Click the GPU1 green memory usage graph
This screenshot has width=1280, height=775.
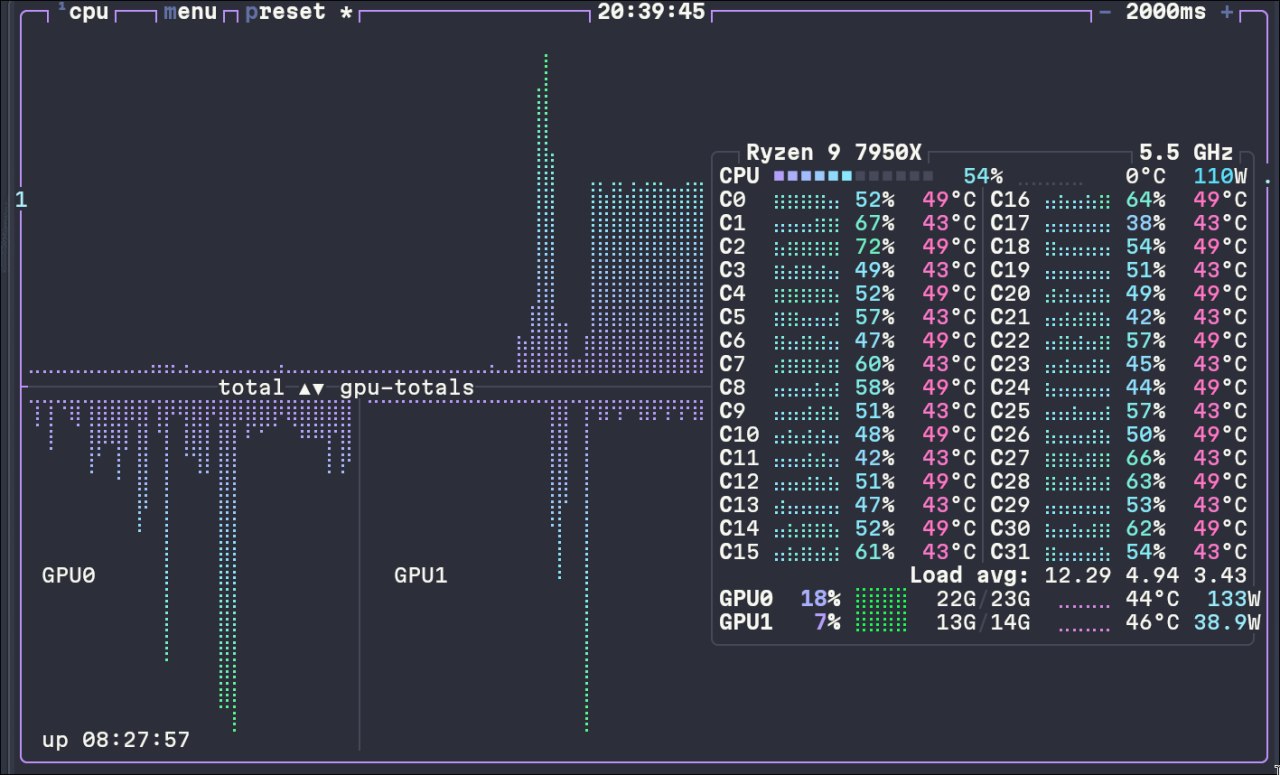point(881,623)
